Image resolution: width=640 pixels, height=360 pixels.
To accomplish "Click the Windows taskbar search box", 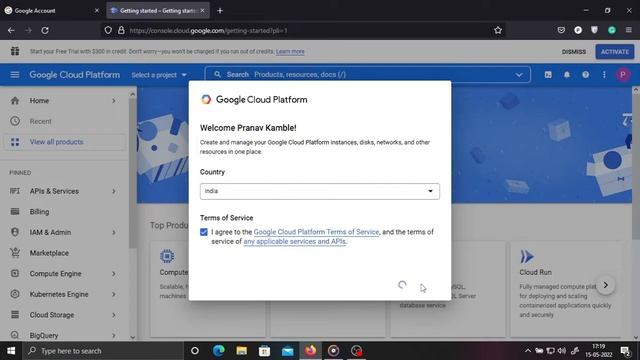I will [103, 351].
